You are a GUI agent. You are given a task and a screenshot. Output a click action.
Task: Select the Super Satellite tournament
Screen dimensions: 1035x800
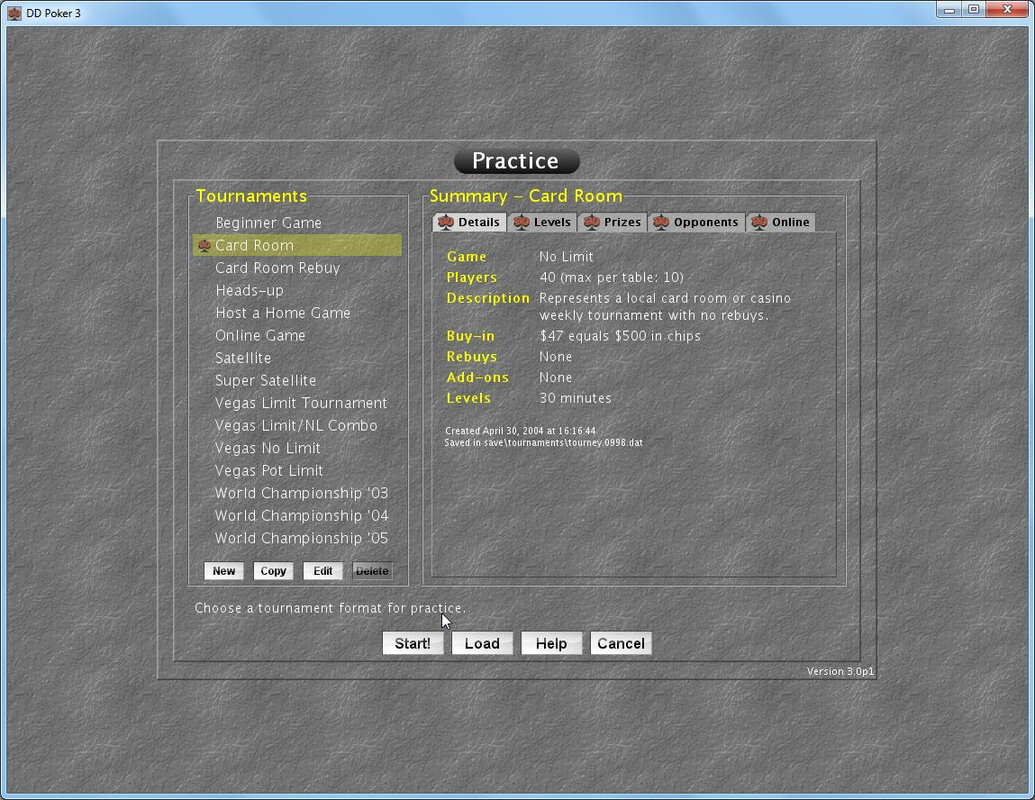(297, 380)
